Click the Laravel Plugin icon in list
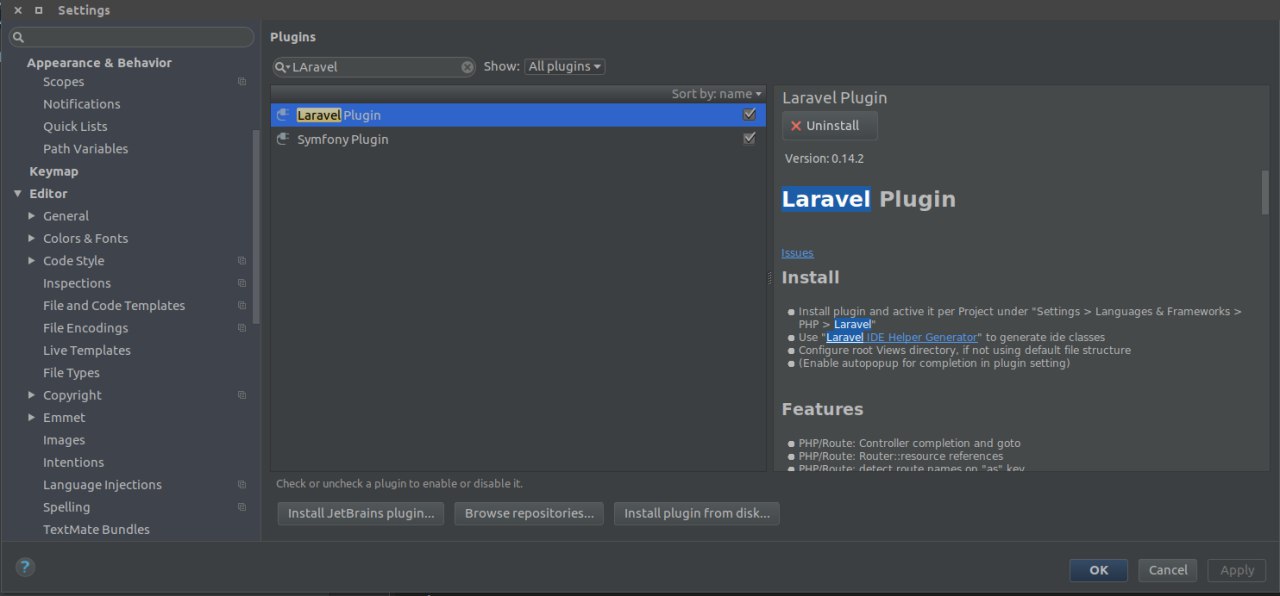The height and width of the screenshot is (596, 1280). [x=283, y=115]
